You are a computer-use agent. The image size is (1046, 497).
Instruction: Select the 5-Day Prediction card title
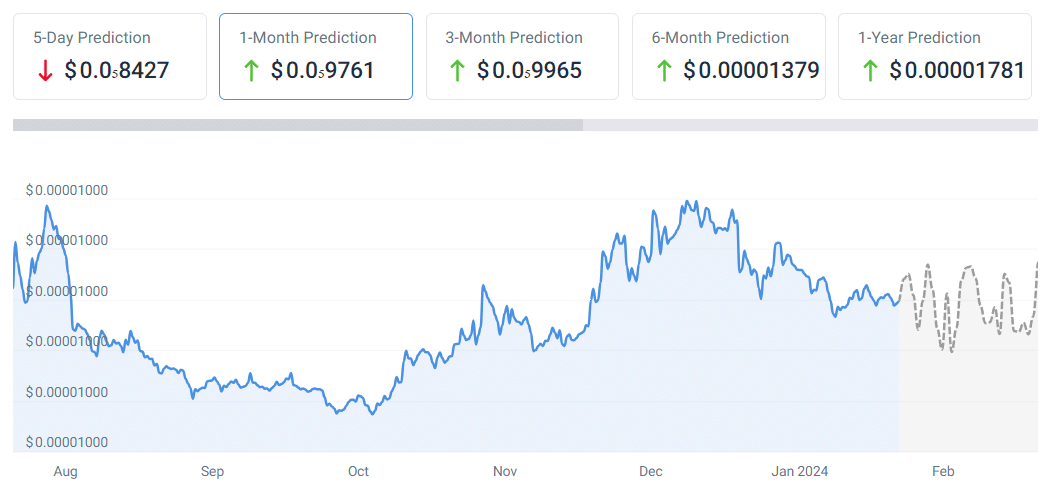(x=92, y=38)
